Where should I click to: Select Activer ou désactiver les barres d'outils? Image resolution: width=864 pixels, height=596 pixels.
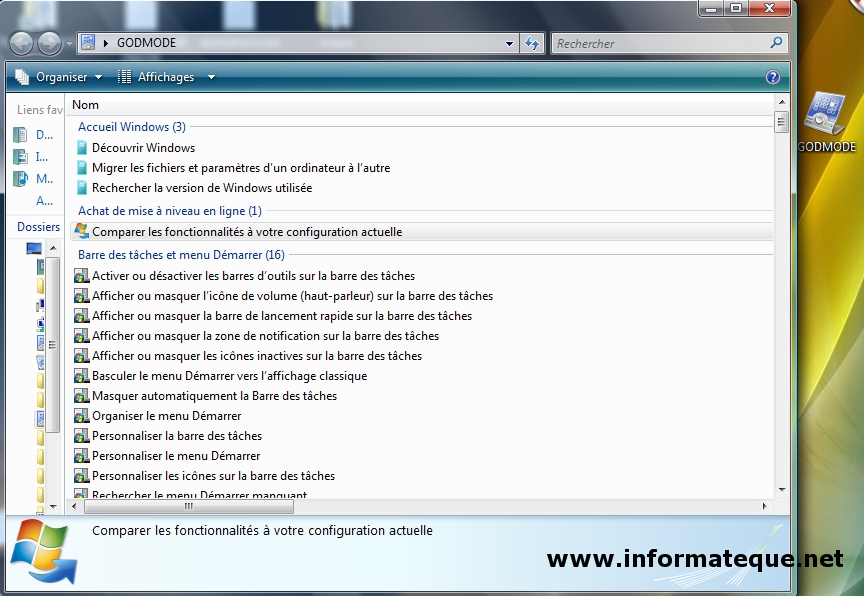click(253, 276)
